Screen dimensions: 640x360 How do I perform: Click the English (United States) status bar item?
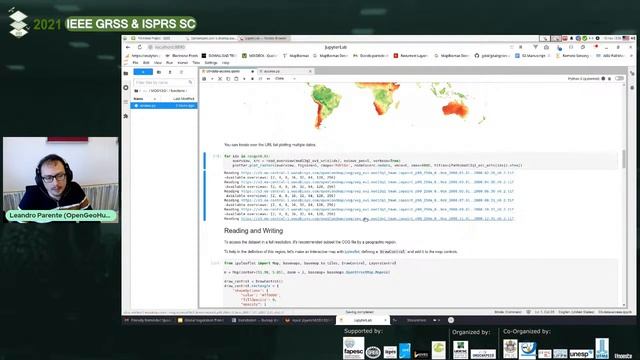click(x=576, y=312)
